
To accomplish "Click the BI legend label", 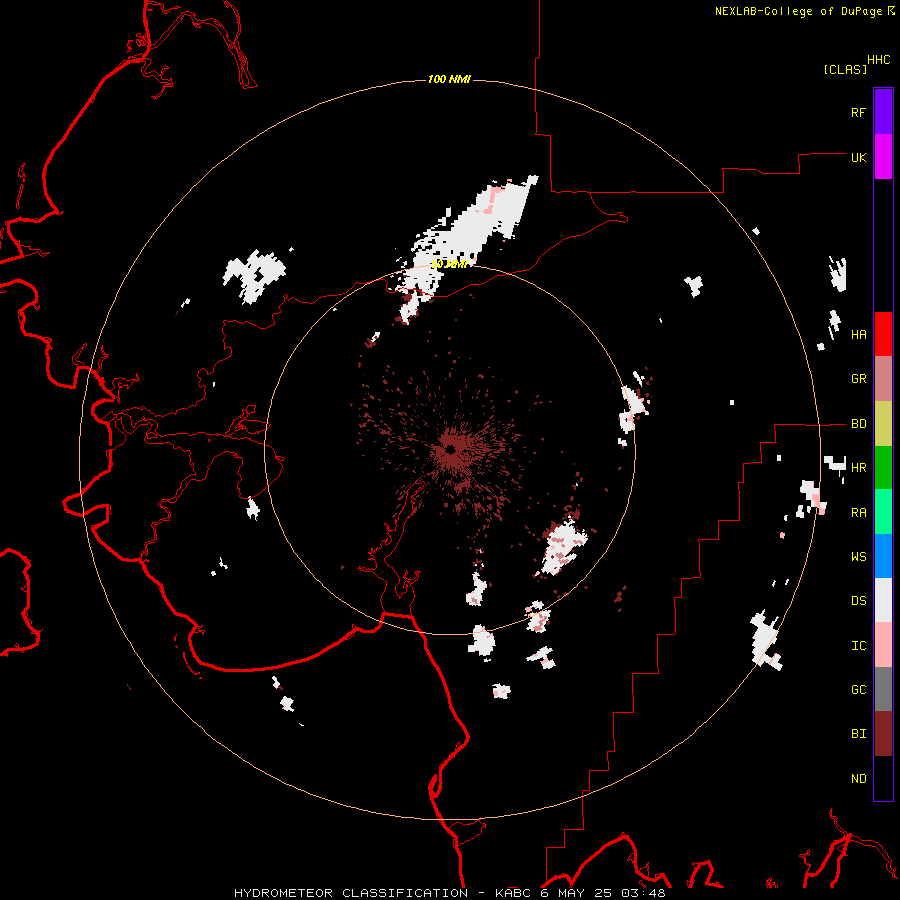I will (858, 734).
